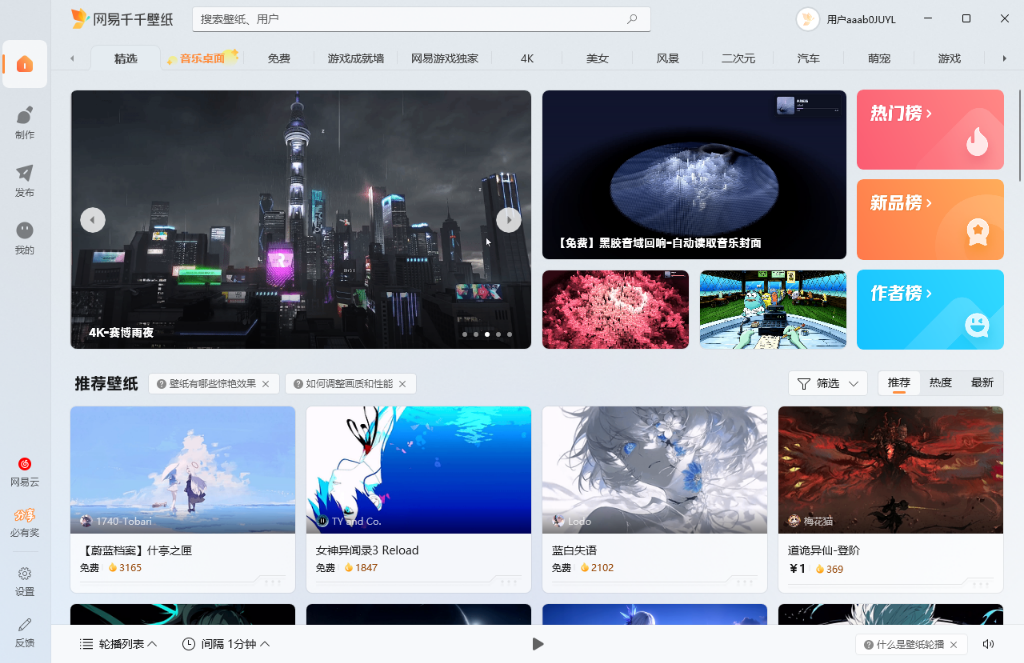1024x663 pixels.
Task: Play the wallpaper slideshow
Action: pos(537,644)
